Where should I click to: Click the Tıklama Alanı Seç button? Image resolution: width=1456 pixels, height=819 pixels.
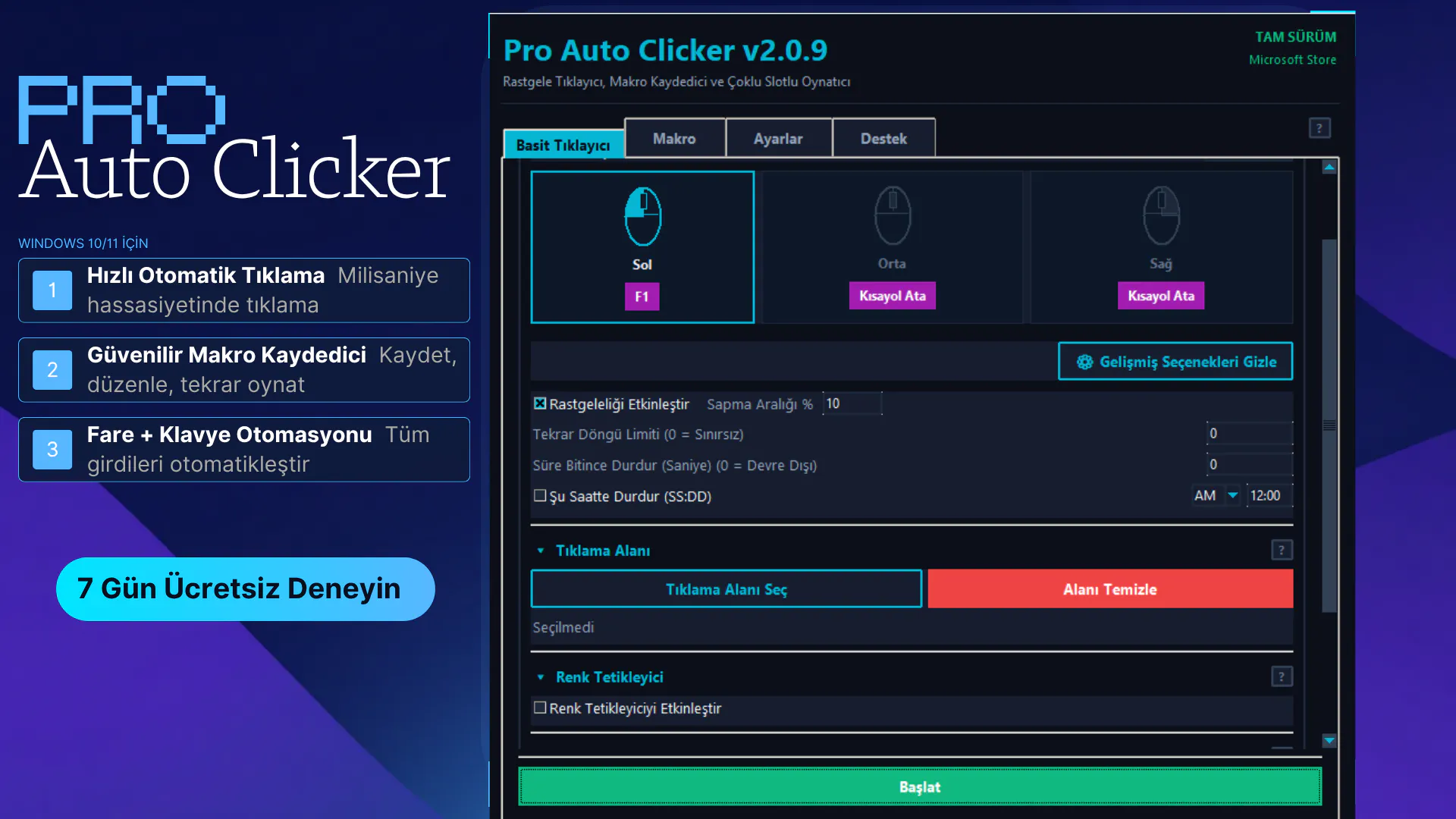coord(726,589)
